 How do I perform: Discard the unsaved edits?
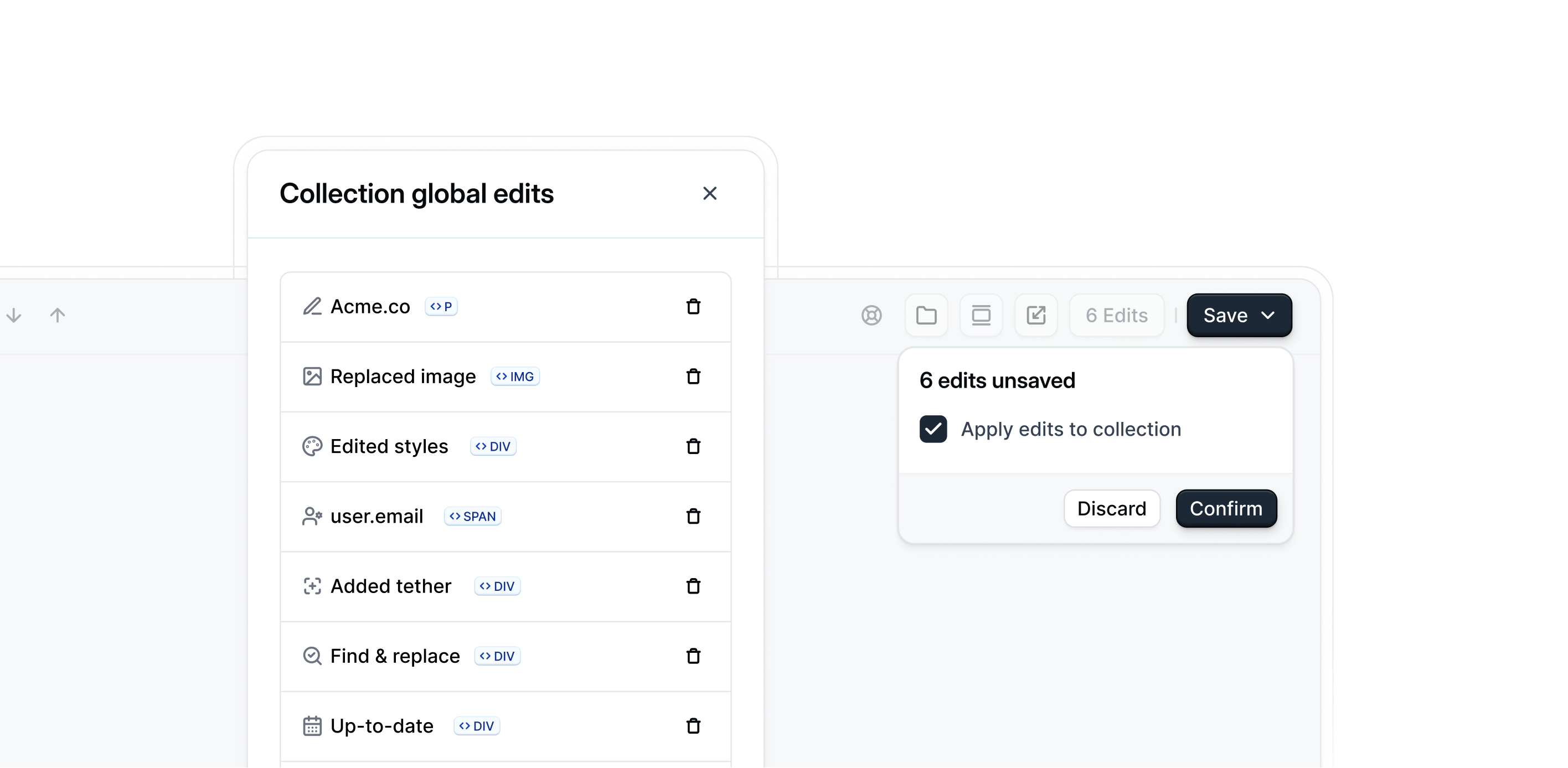tap(1111, 509)
